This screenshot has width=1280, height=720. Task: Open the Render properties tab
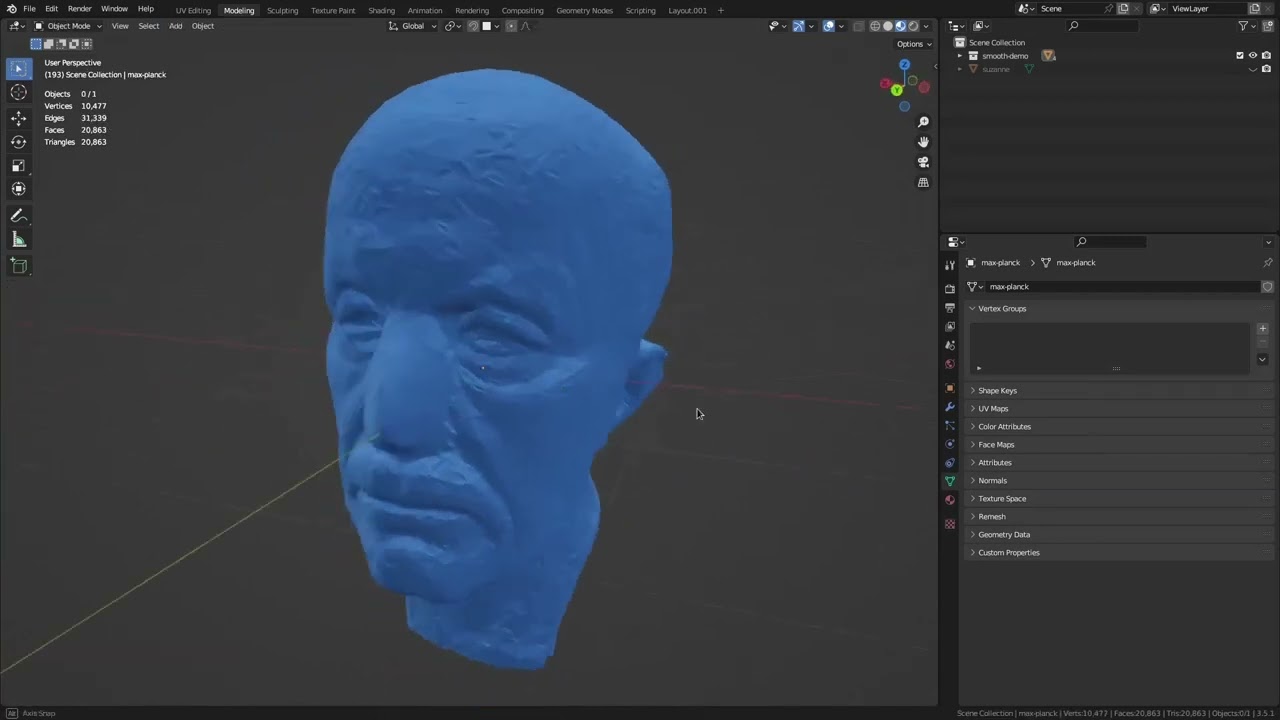click(x=950, y=289)
